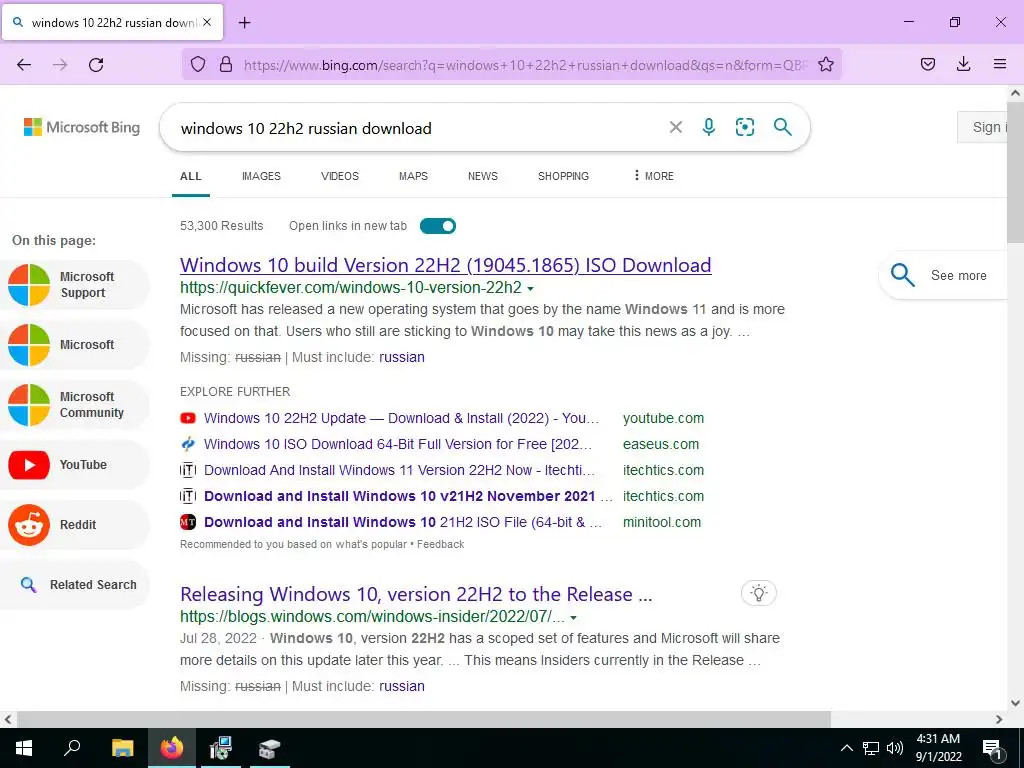Click the horizontal scrollbar thumb
Screen dimensions: 1024x768
tap(424, 719)
